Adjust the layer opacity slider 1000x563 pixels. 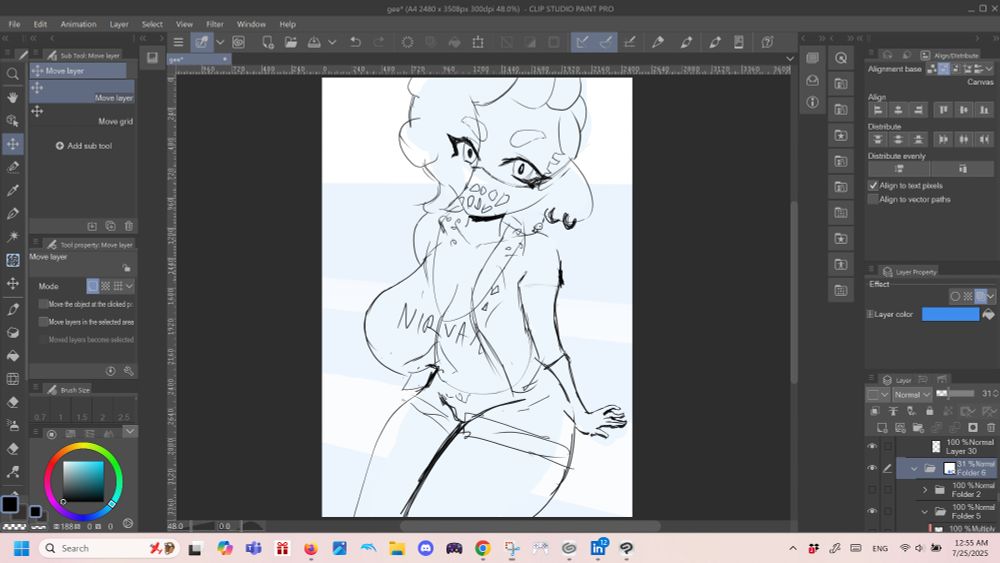(x=955, y=394)
